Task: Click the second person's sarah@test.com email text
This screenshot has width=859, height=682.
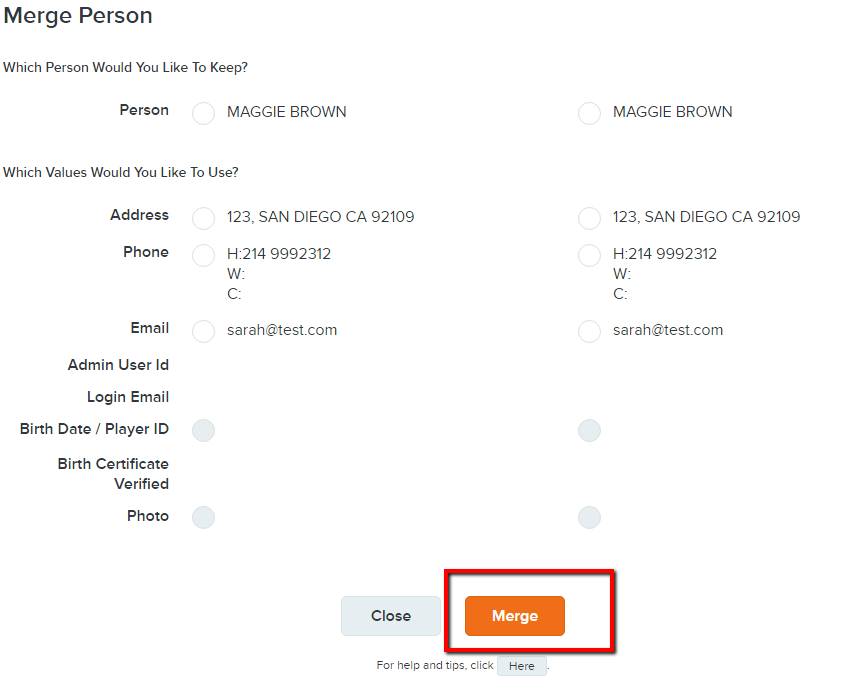Action: pyautogui.click(x=668, y=330)
